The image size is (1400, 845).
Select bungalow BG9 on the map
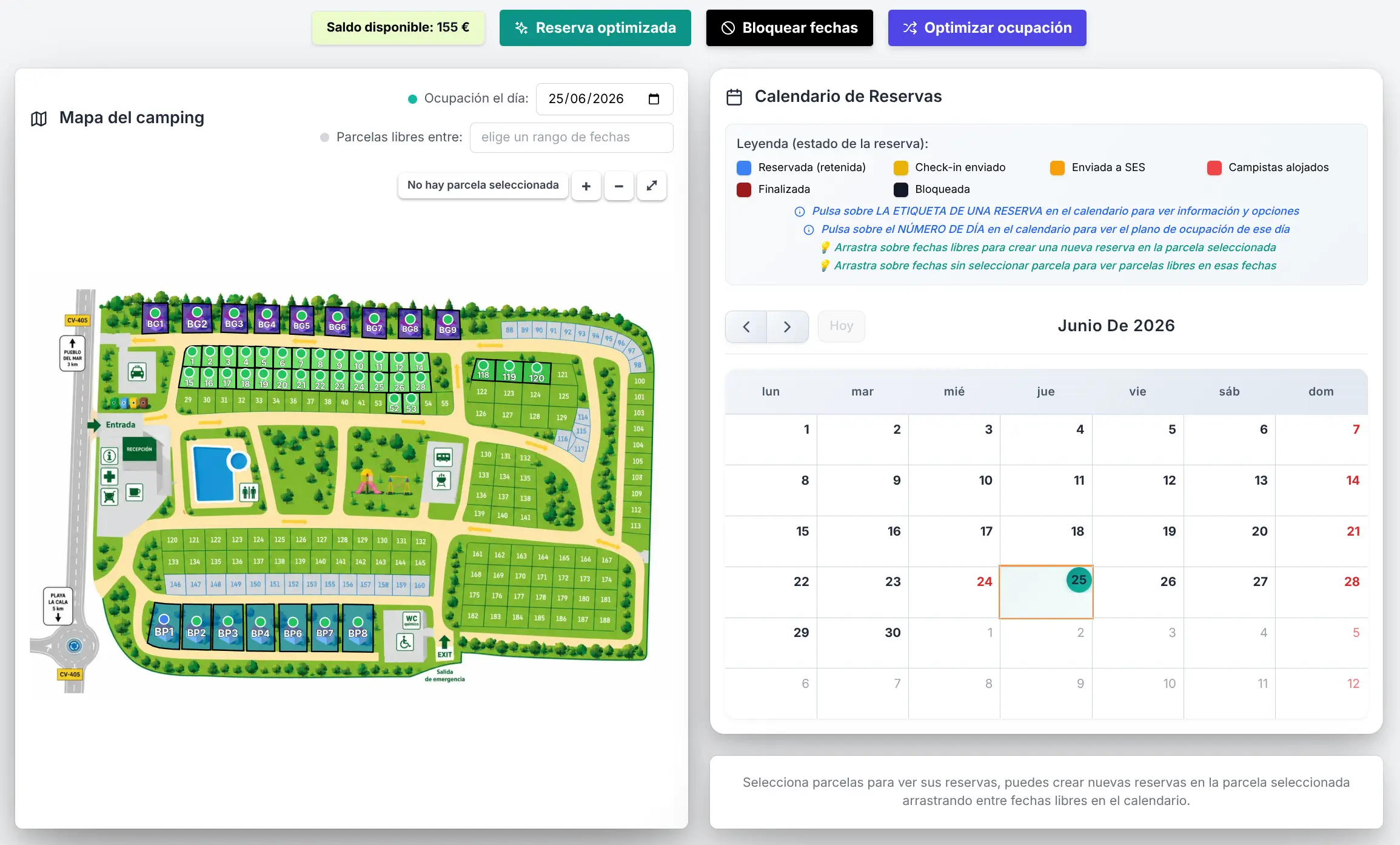coord(447,325)
